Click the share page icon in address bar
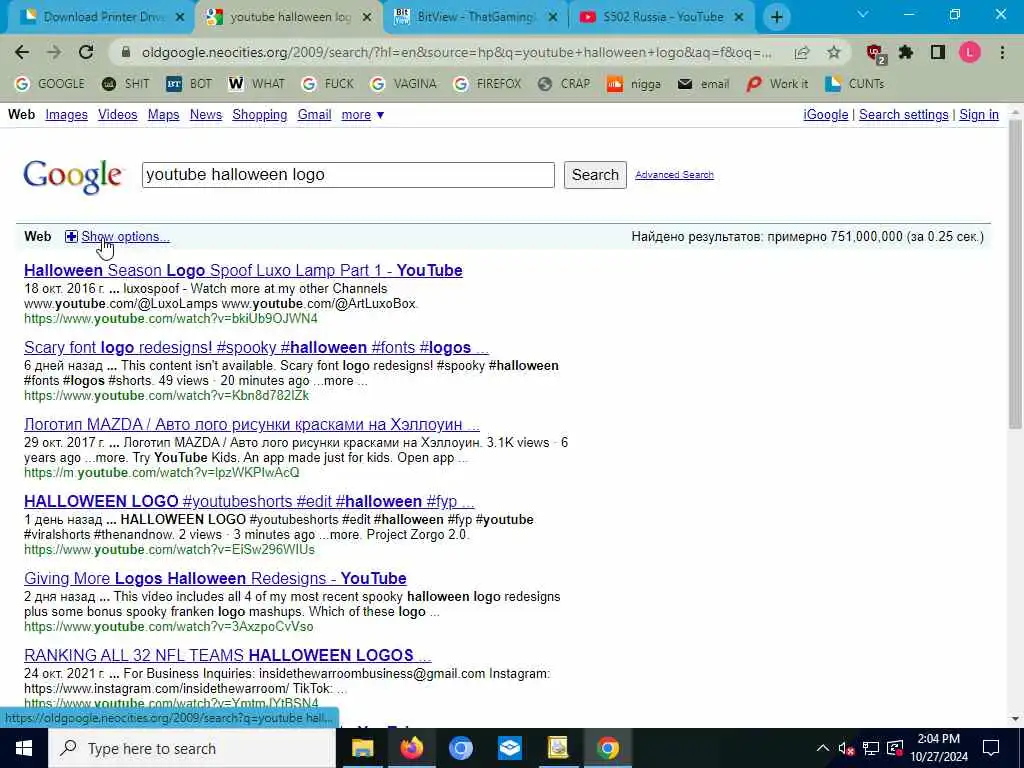1024x768 pixels. [802, 52]
